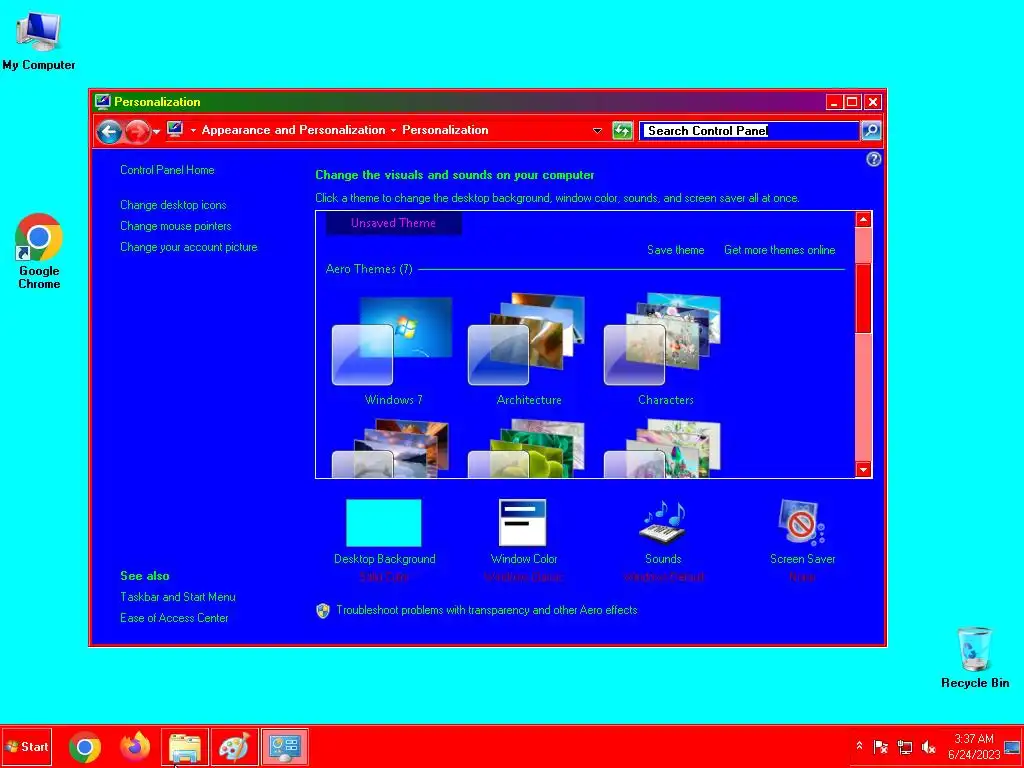Image resolution: width=1024 pixels, height=768 pixels.
Task: Click the magnifier search button
Action: coord(871,131)
